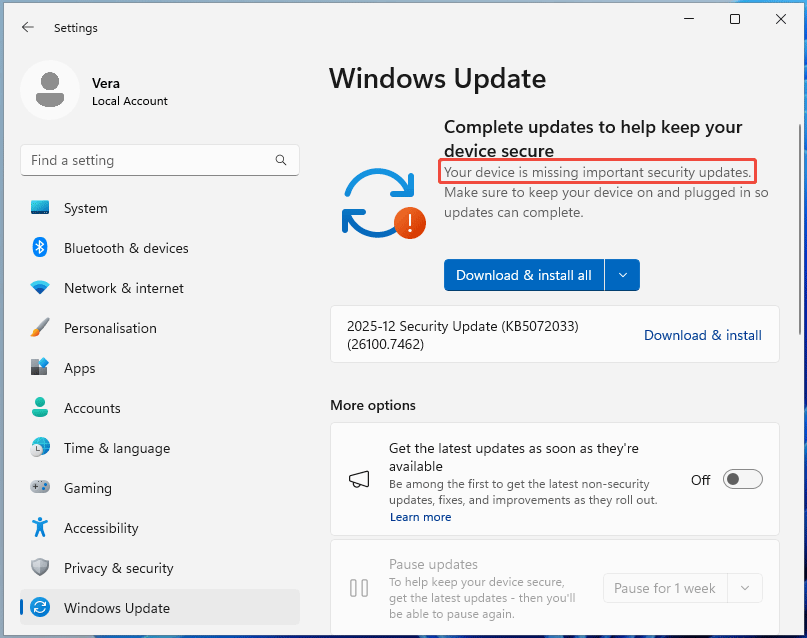
Task: Click inside the 'Find a setting' search box
Action: (x=150, y=160)
